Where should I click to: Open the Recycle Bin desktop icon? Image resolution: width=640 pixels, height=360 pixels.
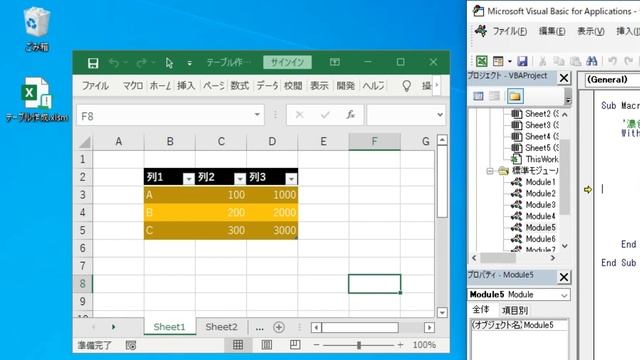(x=37, y=29)
